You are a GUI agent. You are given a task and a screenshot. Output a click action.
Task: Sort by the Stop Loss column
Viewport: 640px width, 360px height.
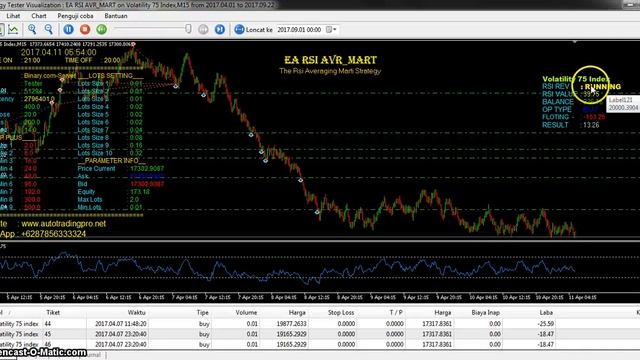tap(341, 312)
